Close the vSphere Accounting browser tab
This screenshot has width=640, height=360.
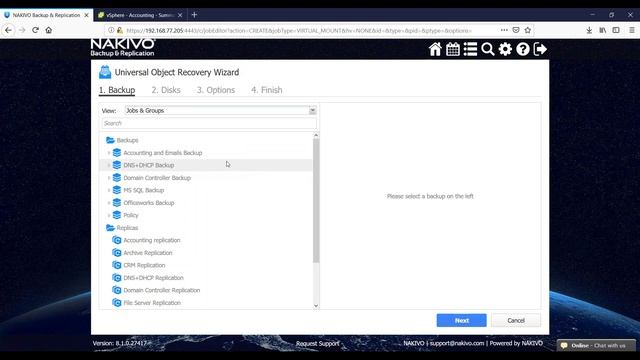point(180,15)
